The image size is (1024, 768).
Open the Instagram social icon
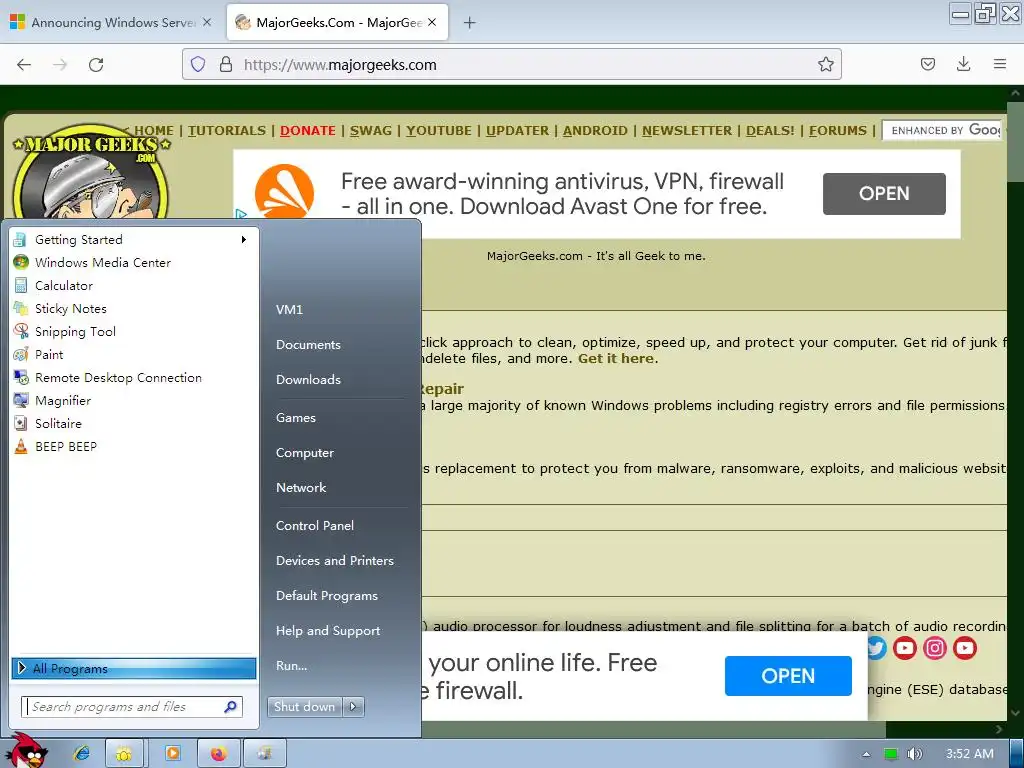[x=935, y=648]
